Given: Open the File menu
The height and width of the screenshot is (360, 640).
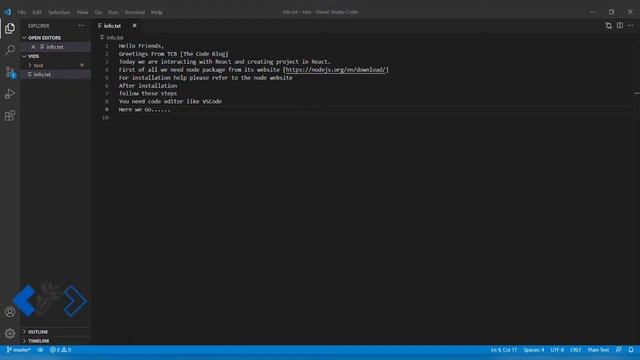Looking at the screenshot, I should click(22, 12).
